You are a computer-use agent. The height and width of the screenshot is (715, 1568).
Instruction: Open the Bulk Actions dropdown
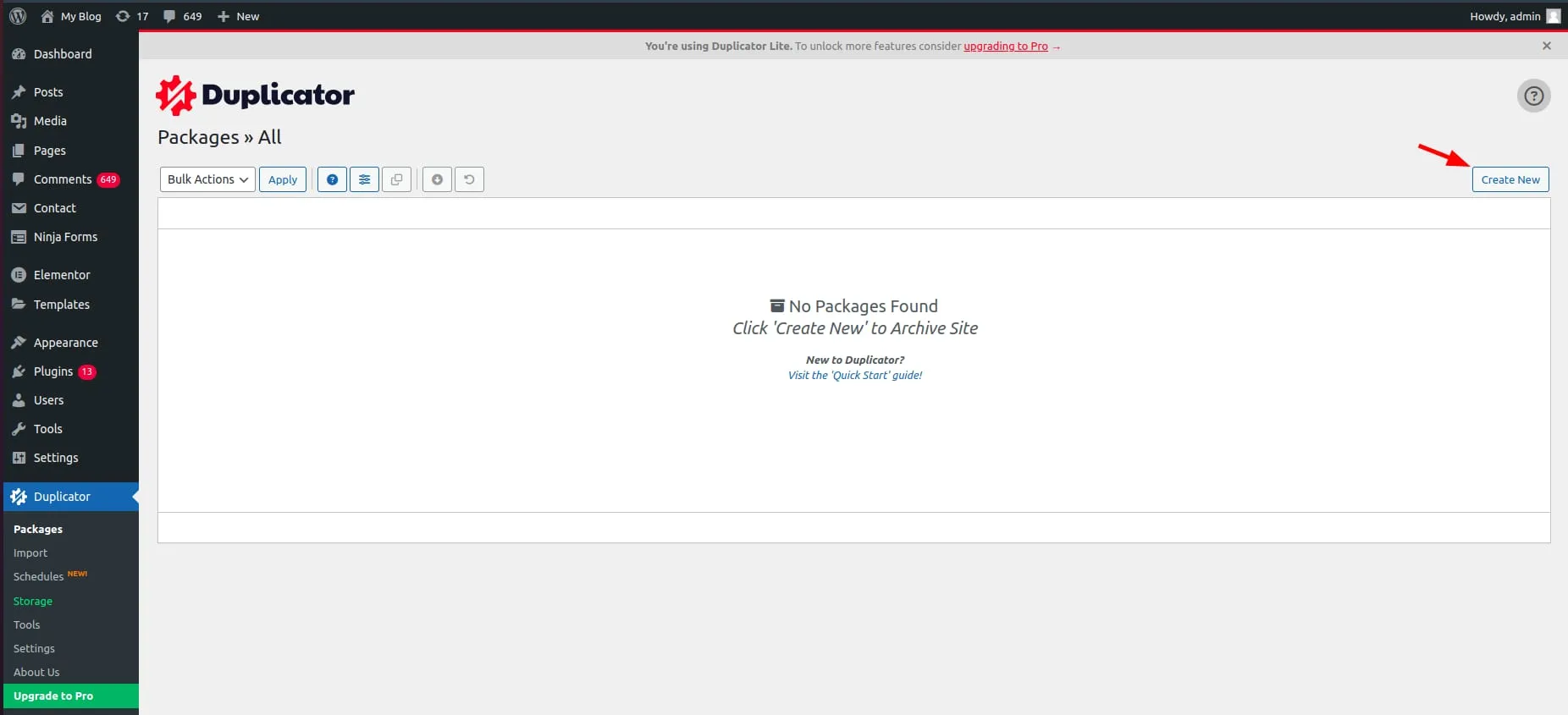(207, 179)
